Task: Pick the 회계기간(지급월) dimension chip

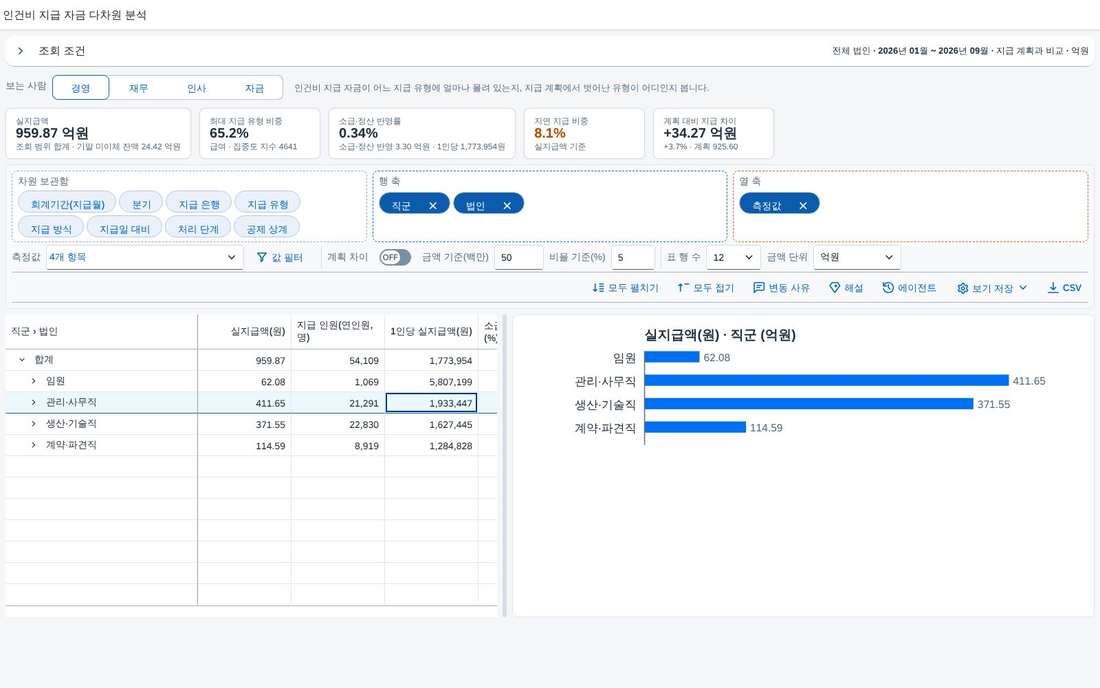Action: tap(67, 204)
